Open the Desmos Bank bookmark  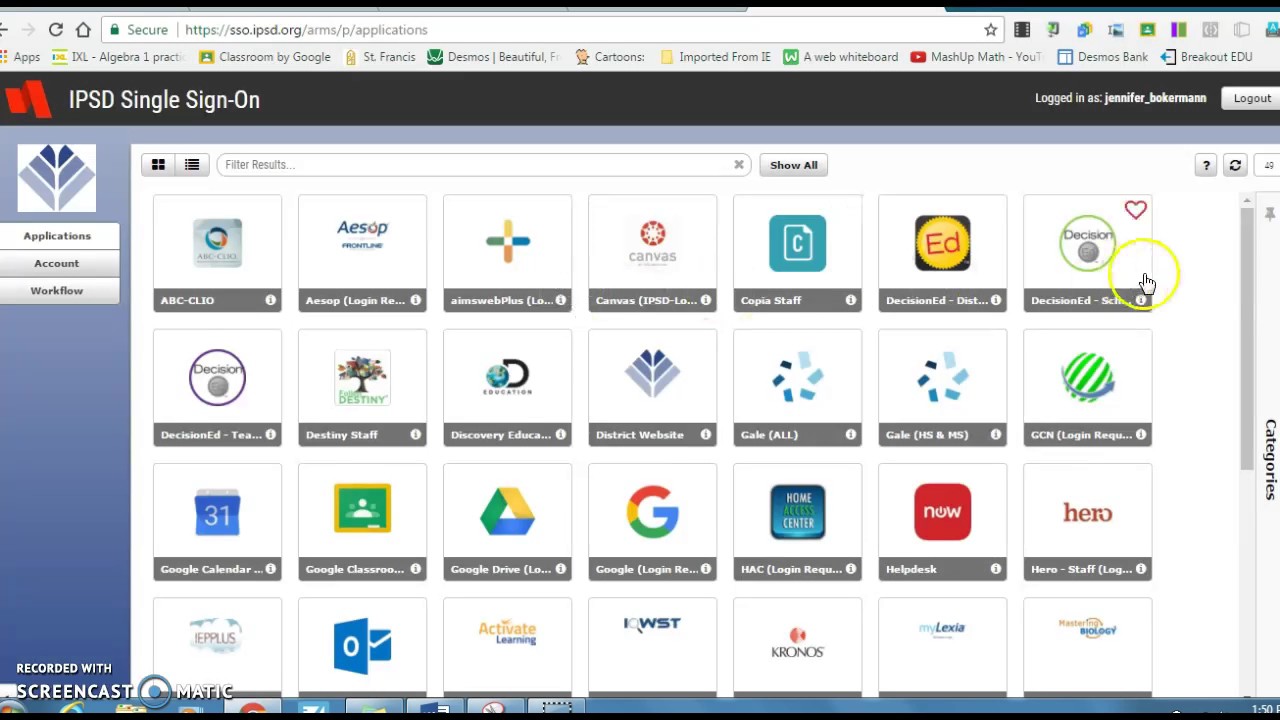click(1103, 57)
